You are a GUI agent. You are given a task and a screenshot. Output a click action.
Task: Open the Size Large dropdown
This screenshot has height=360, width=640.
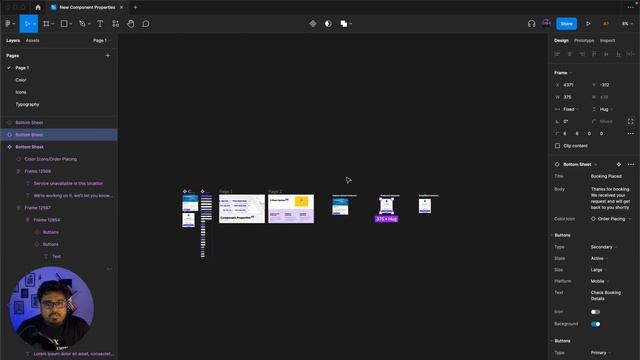coord(598,270)
